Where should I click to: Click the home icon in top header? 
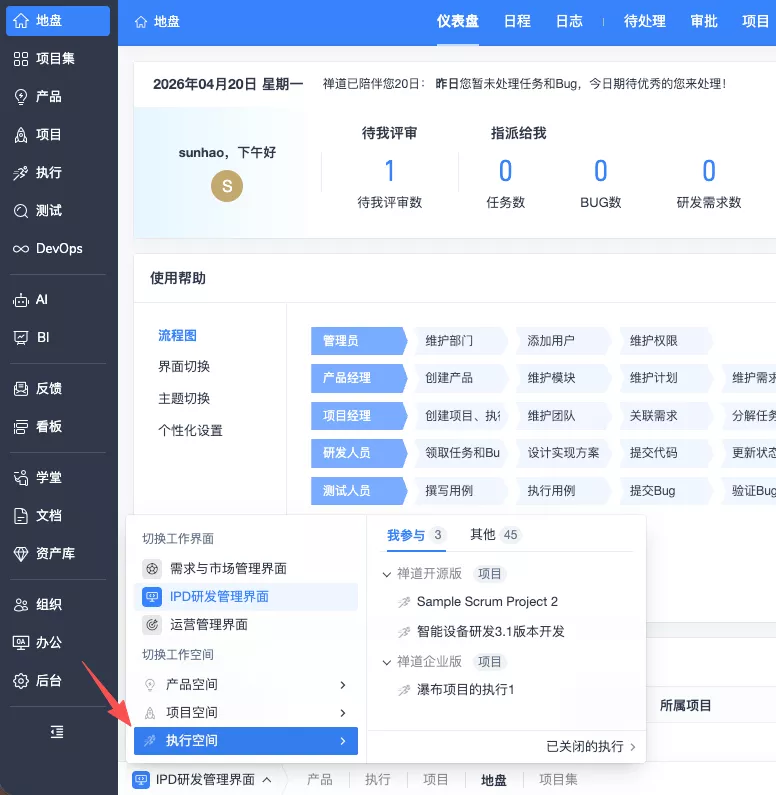(x=141, y=22)
